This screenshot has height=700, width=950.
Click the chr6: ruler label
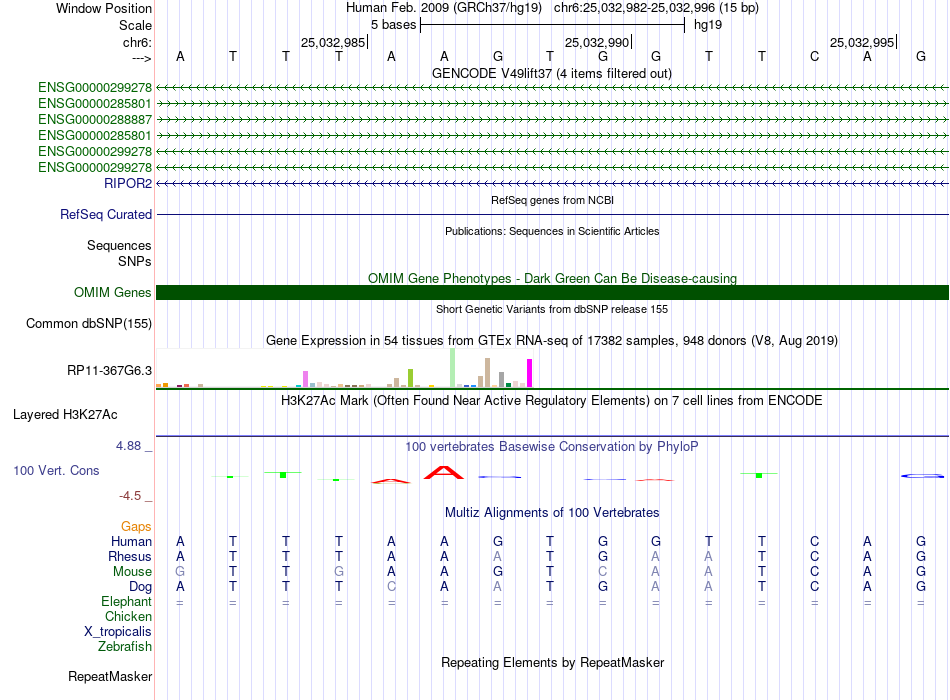[138, 42]
